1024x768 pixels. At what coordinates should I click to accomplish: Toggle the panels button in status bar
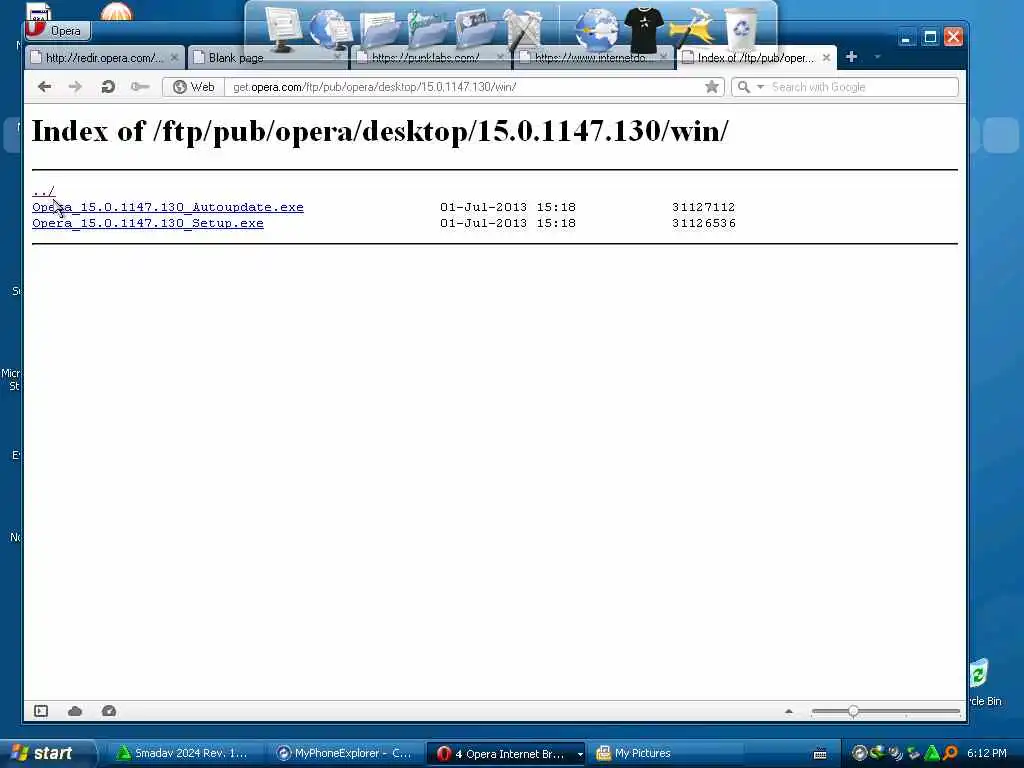pyautogui.click(x=41, y=711)
